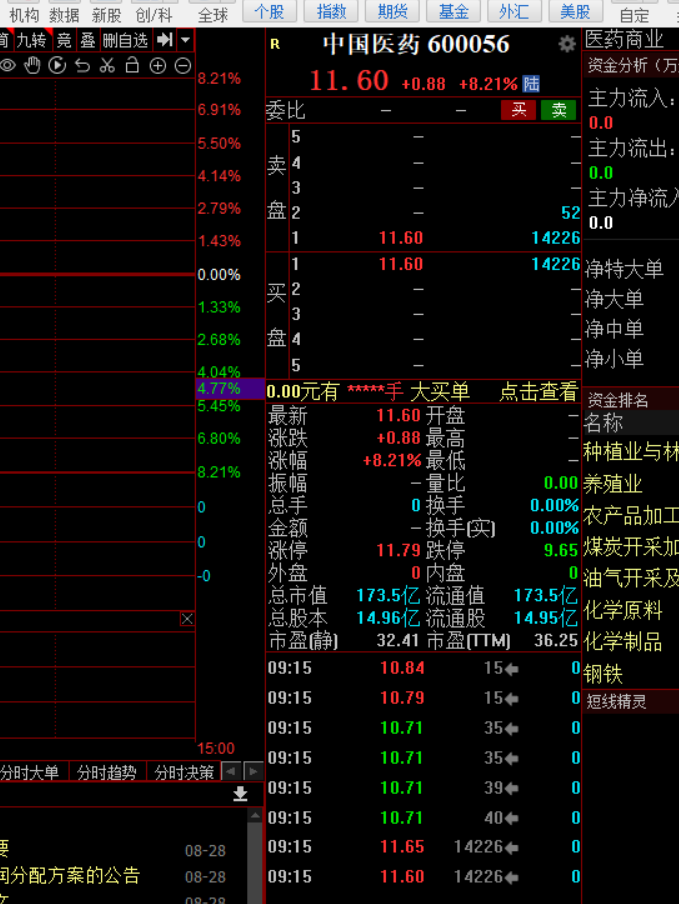Select 化学制品 in fund ranking
Screen dimensions: 679x904
pos(623,642)
